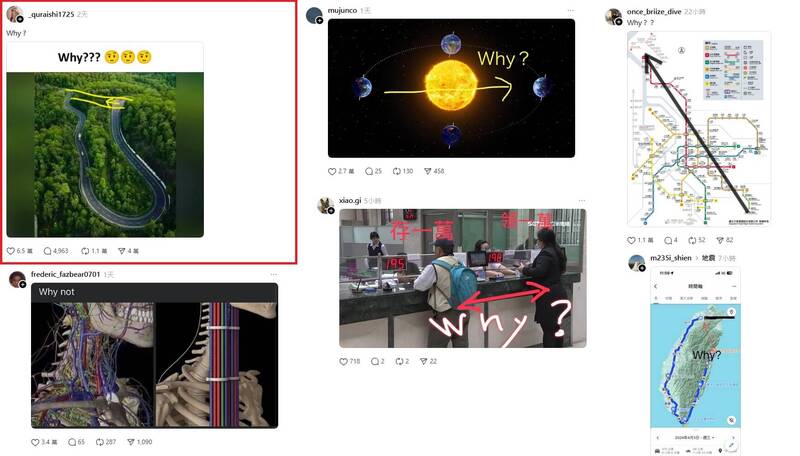Viewport: 800px width, 456px height.
Task: Open the _quraishi1725 profile link
Action: 51,14
